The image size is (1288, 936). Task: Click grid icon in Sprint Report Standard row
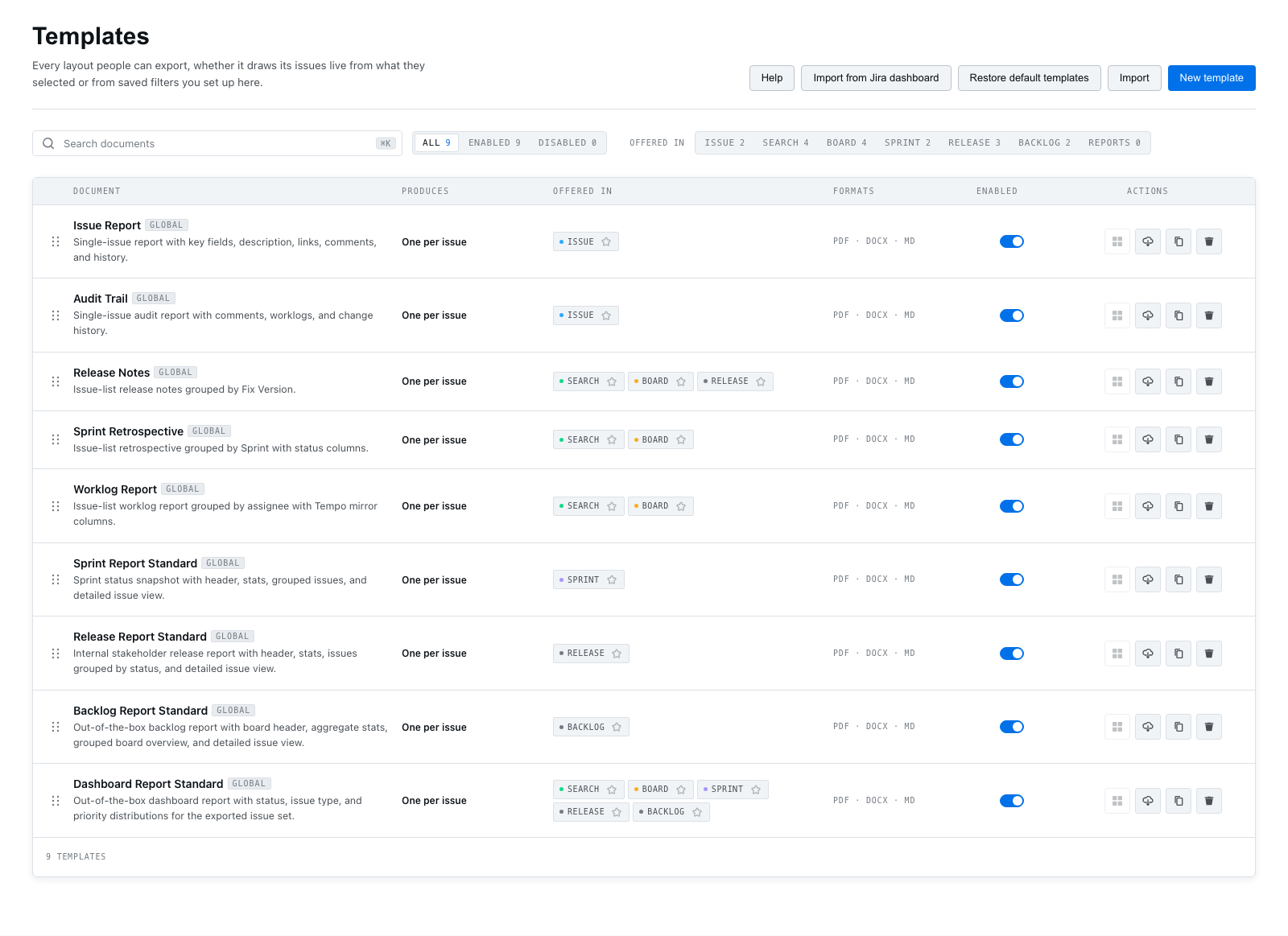coord(1117,579)
